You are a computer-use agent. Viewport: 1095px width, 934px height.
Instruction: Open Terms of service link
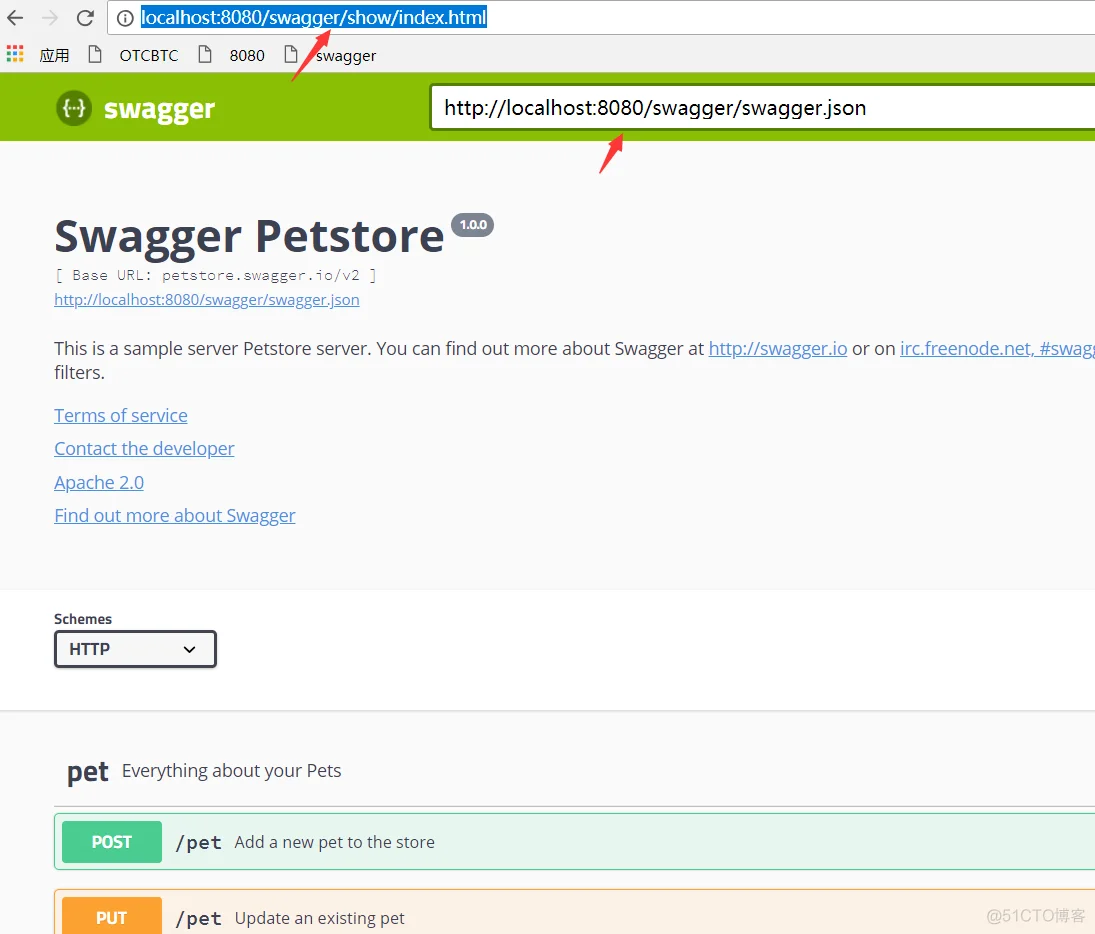click(x=121, y=416)
